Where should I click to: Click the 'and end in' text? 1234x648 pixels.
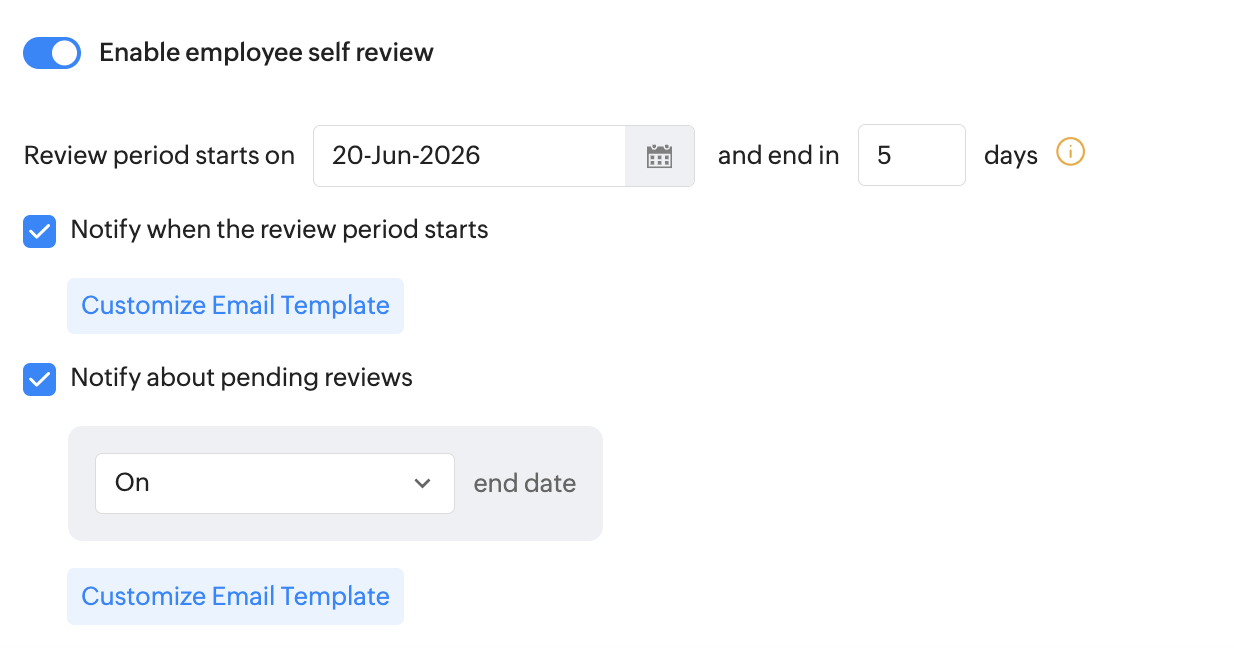[778, 156]
